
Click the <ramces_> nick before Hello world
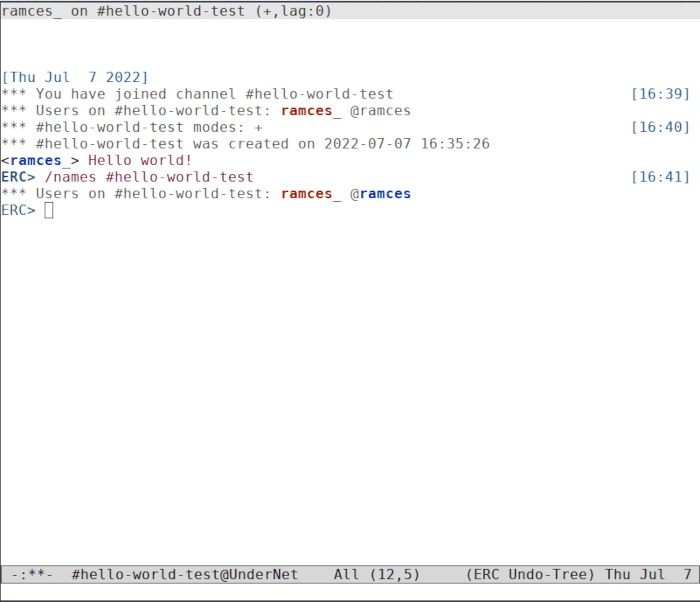tap(40, 160)
